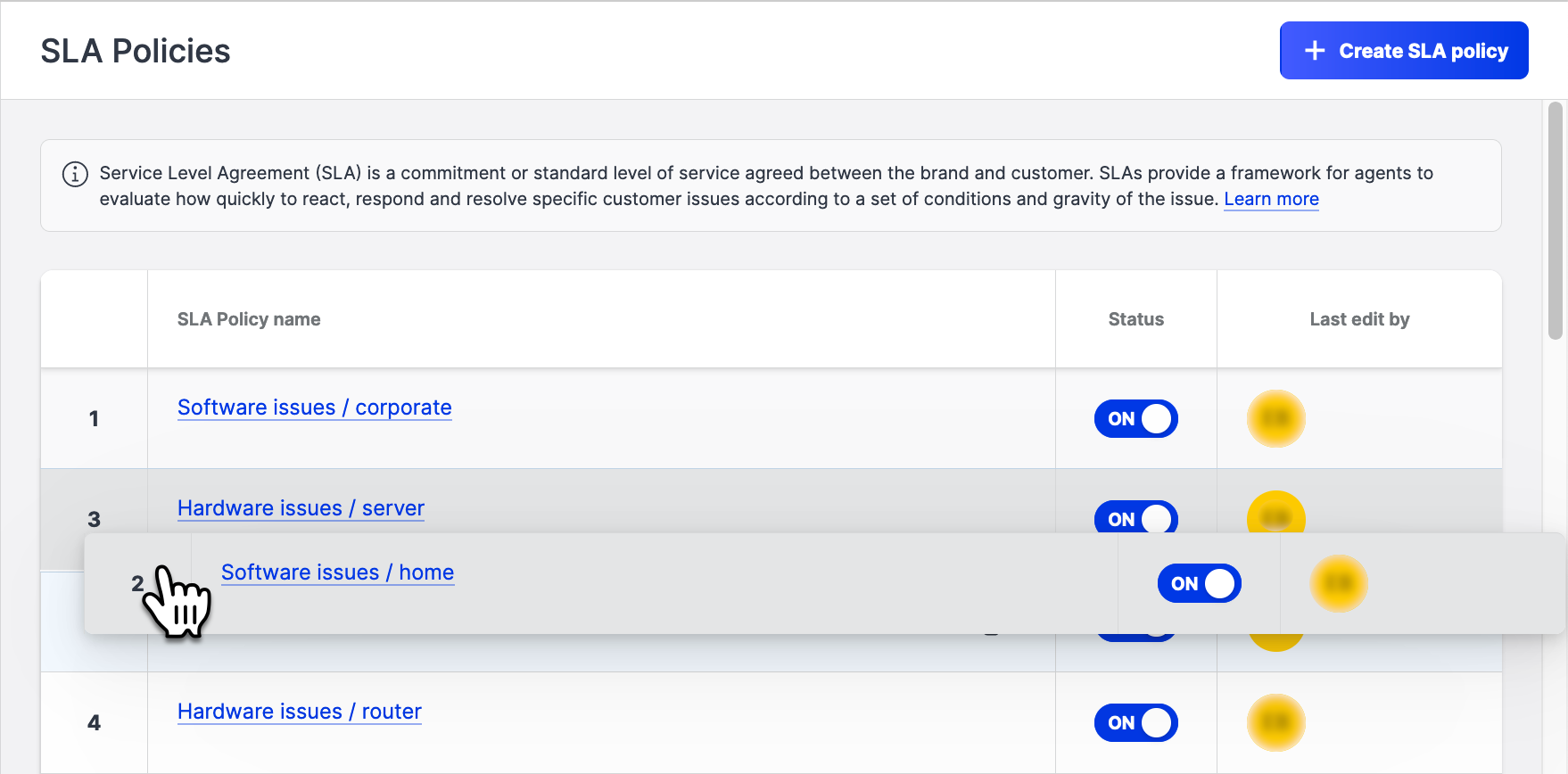Click the avatar for Software issues / corporate

pos(1275,418)
